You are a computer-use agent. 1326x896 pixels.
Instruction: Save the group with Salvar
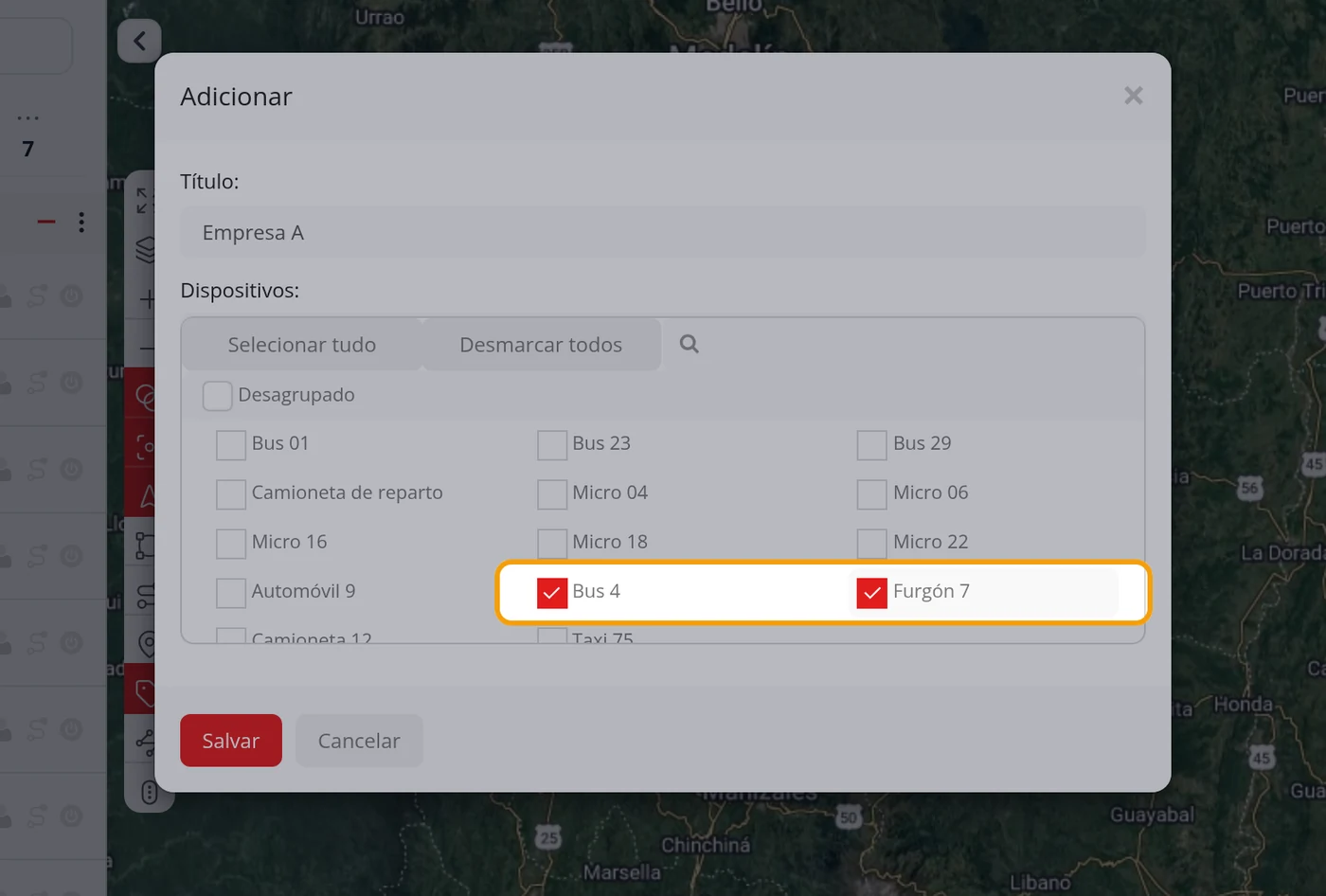click(231, 741)
